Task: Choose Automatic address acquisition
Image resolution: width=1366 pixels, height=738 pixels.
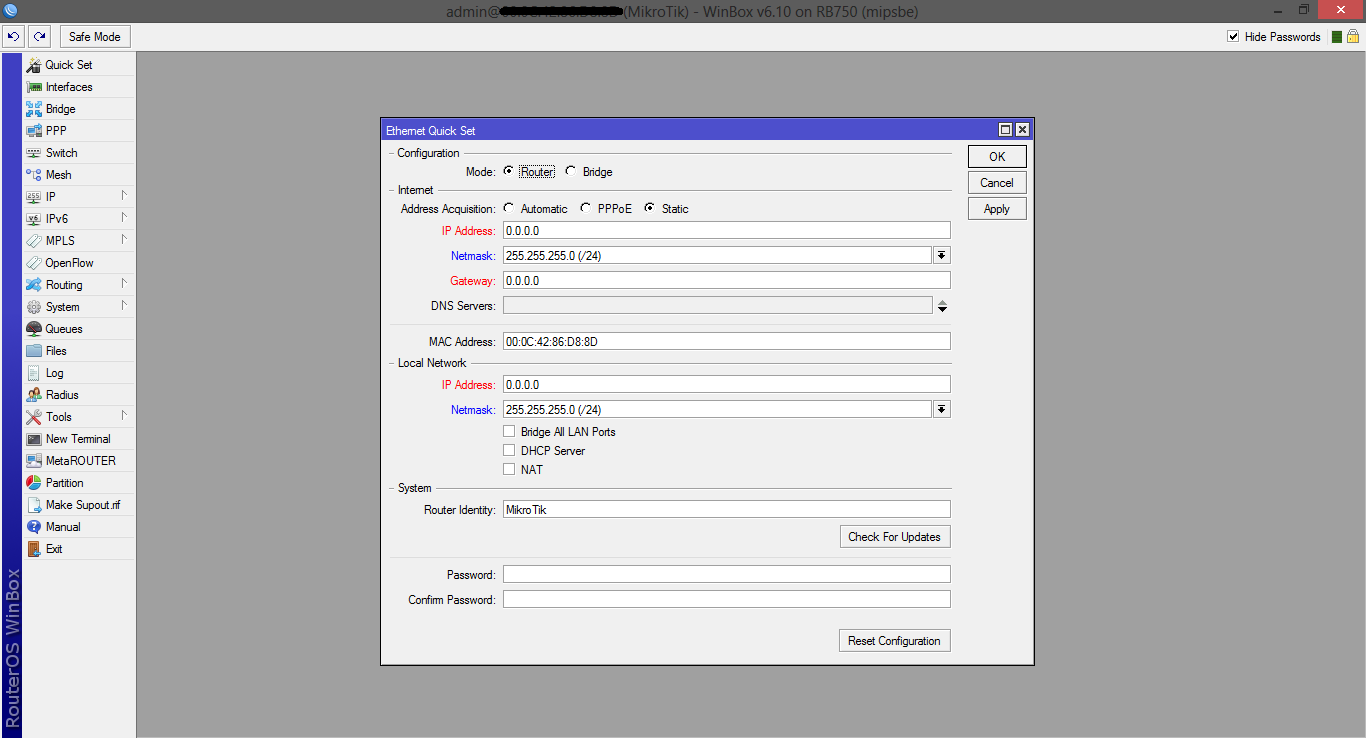Action: click(509, 209)
